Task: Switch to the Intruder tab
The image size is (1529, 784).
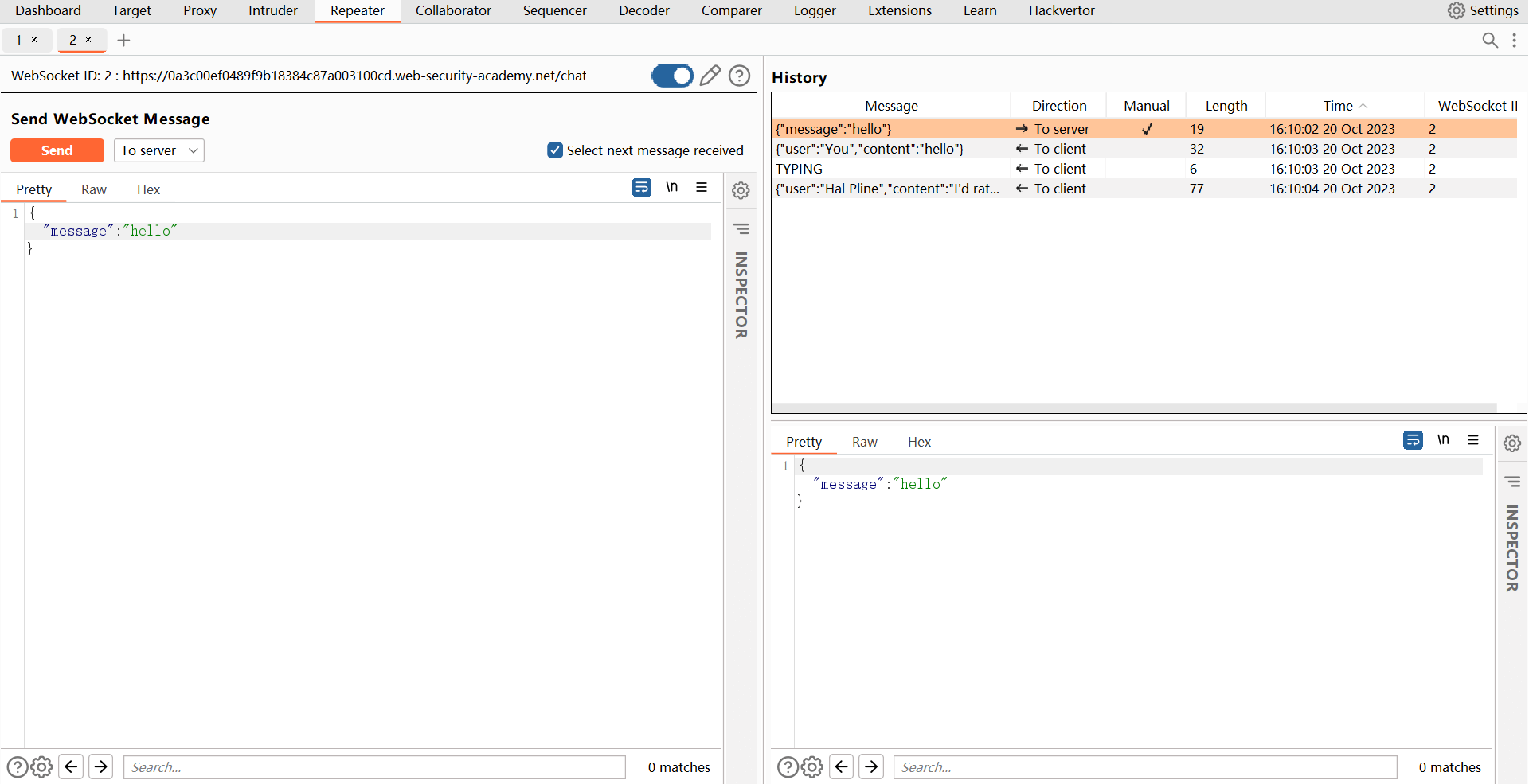Action: pos(272,10)
